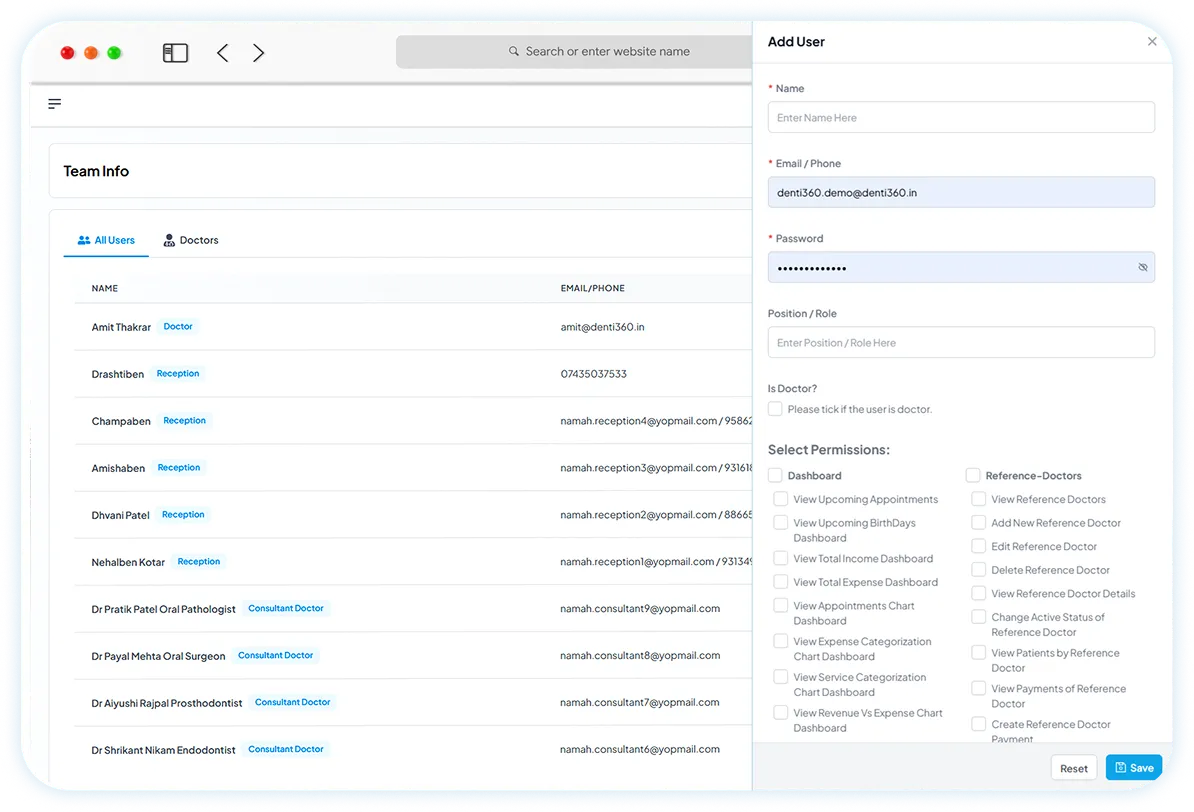Viewport: 1194px width, 812px height.
Task: Check View Patients by Reference Doctor
Action: [979, 653]
